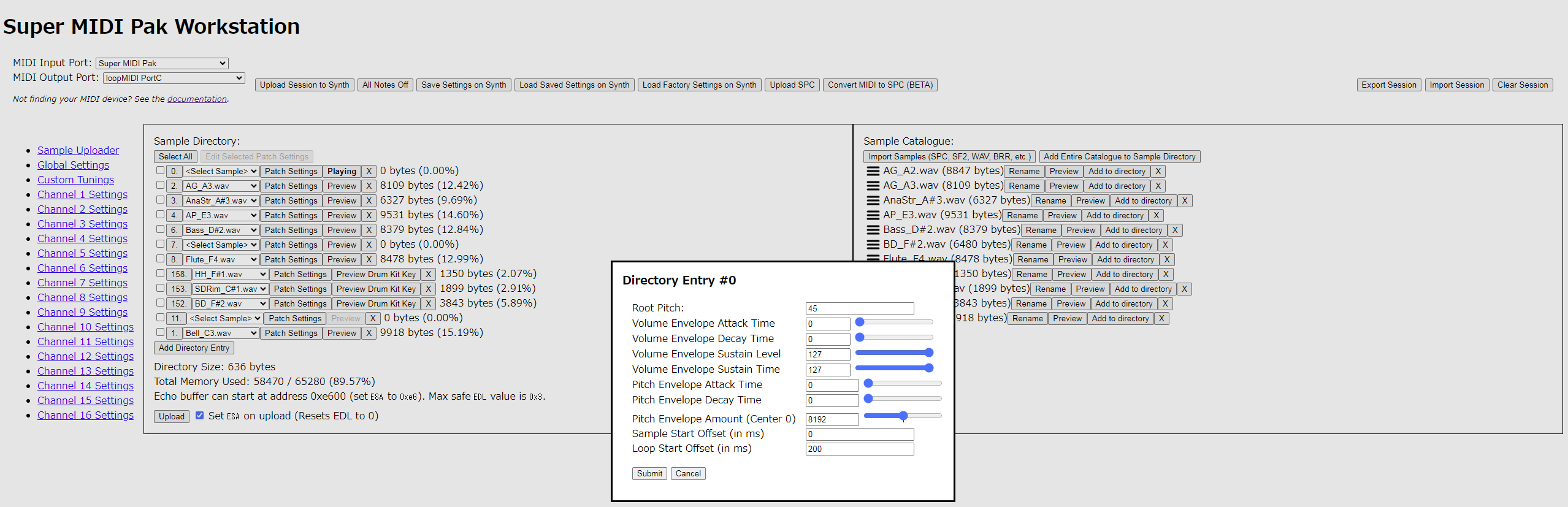
Task: Open the MIDI Output Port dropdown
Action: click(174, 78)
